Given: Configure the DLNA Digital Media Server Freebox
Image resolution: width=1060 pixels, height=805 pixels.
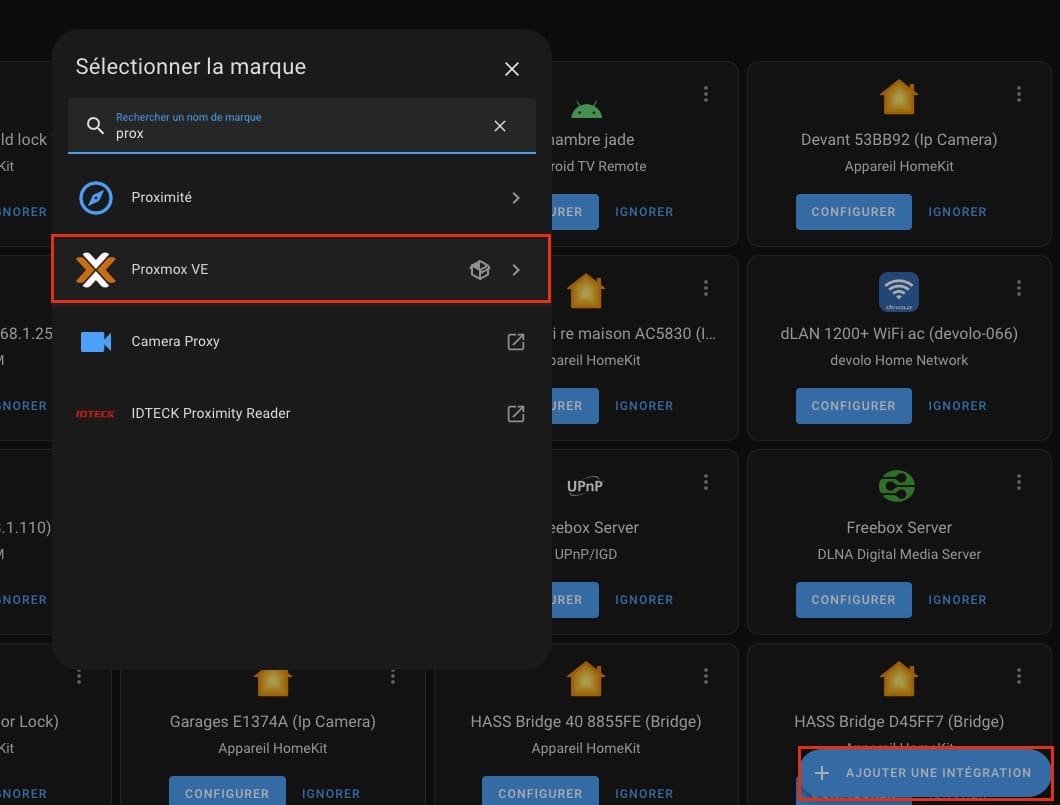Looking at the screenshot, I should [853, 600].
